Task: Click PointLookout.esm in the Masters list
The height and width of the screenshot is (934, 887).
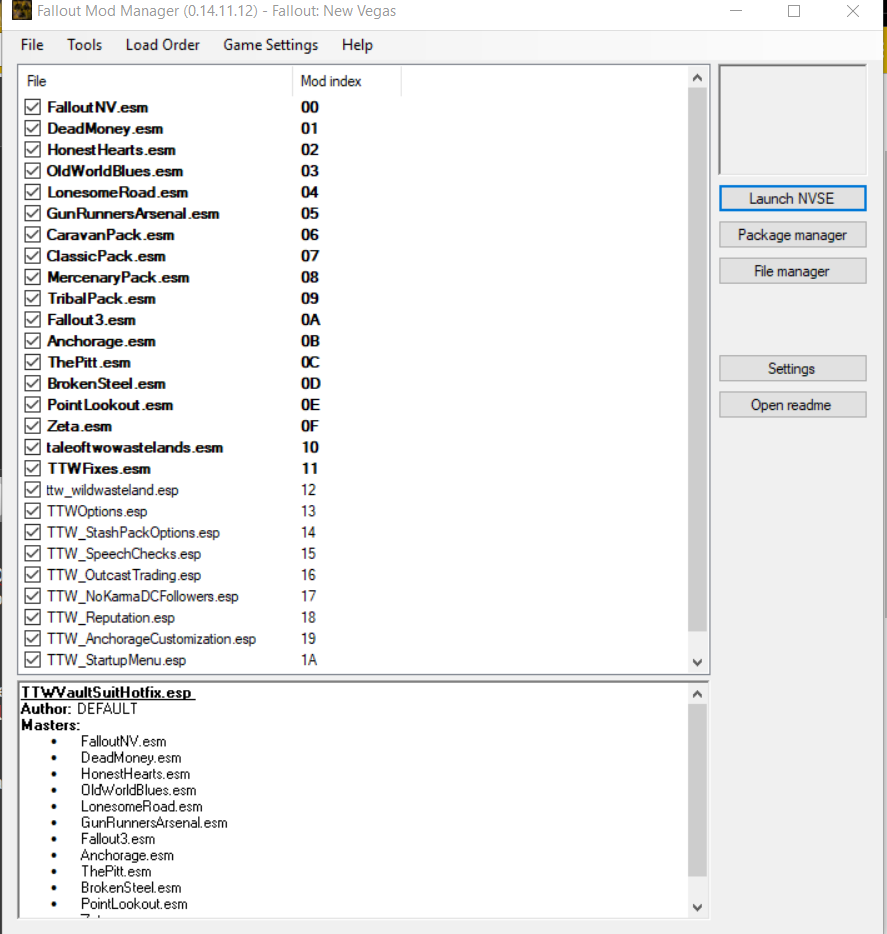Action: 134,904
